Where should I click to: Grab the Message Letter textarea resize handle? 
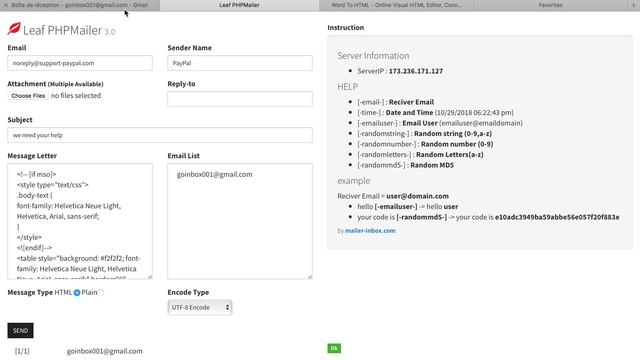click(x=150, y=277)
